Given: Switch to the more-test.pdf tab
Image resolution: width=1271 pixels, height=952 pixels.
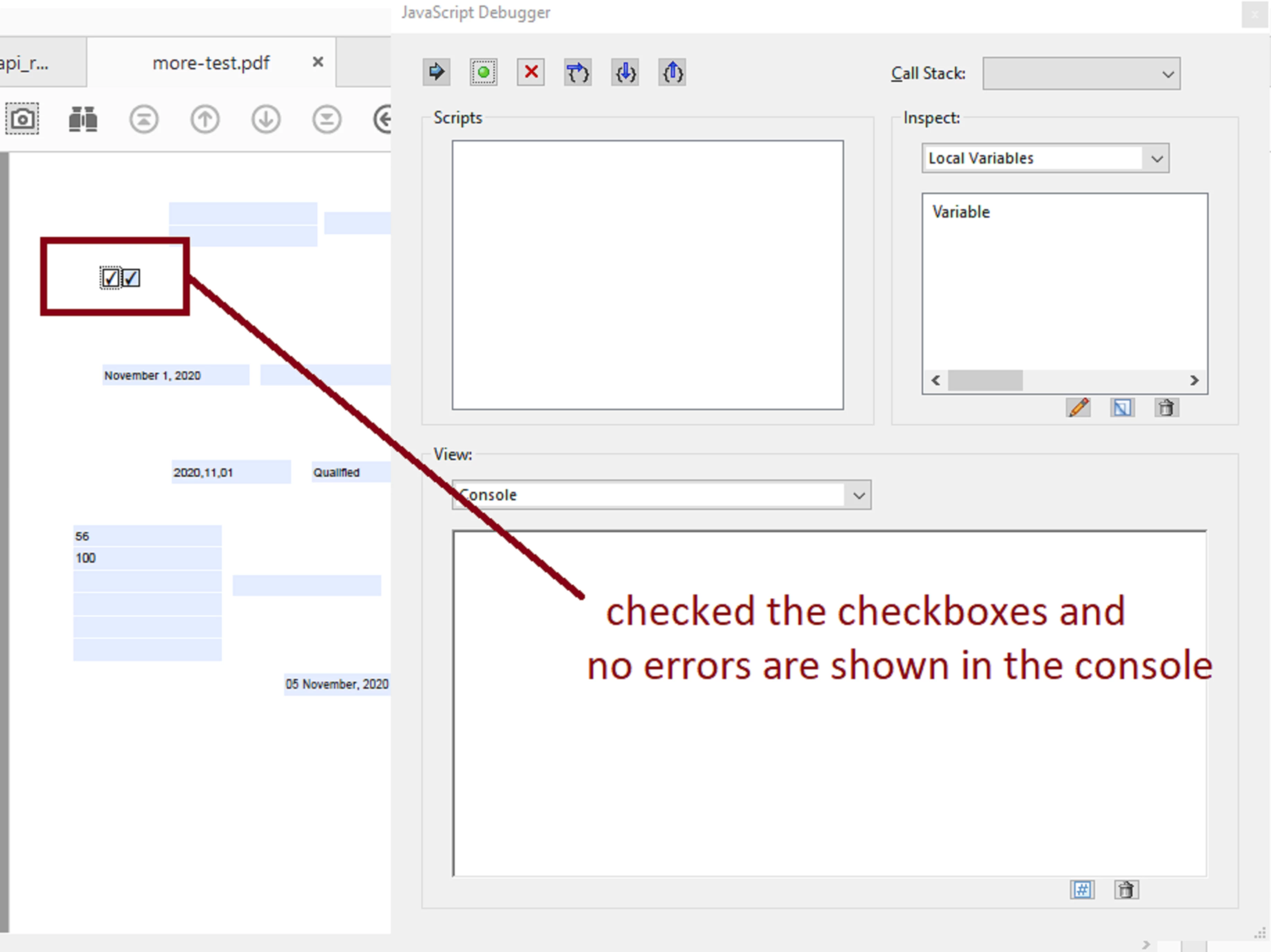Looking at the screenshot, I should [211, 63].
